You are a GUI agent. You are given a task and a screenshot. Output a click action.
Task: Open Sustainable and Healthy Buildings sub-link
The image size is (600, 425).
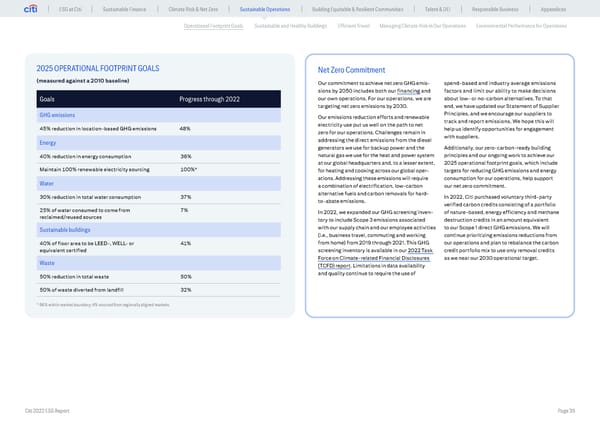pos(292,26)
